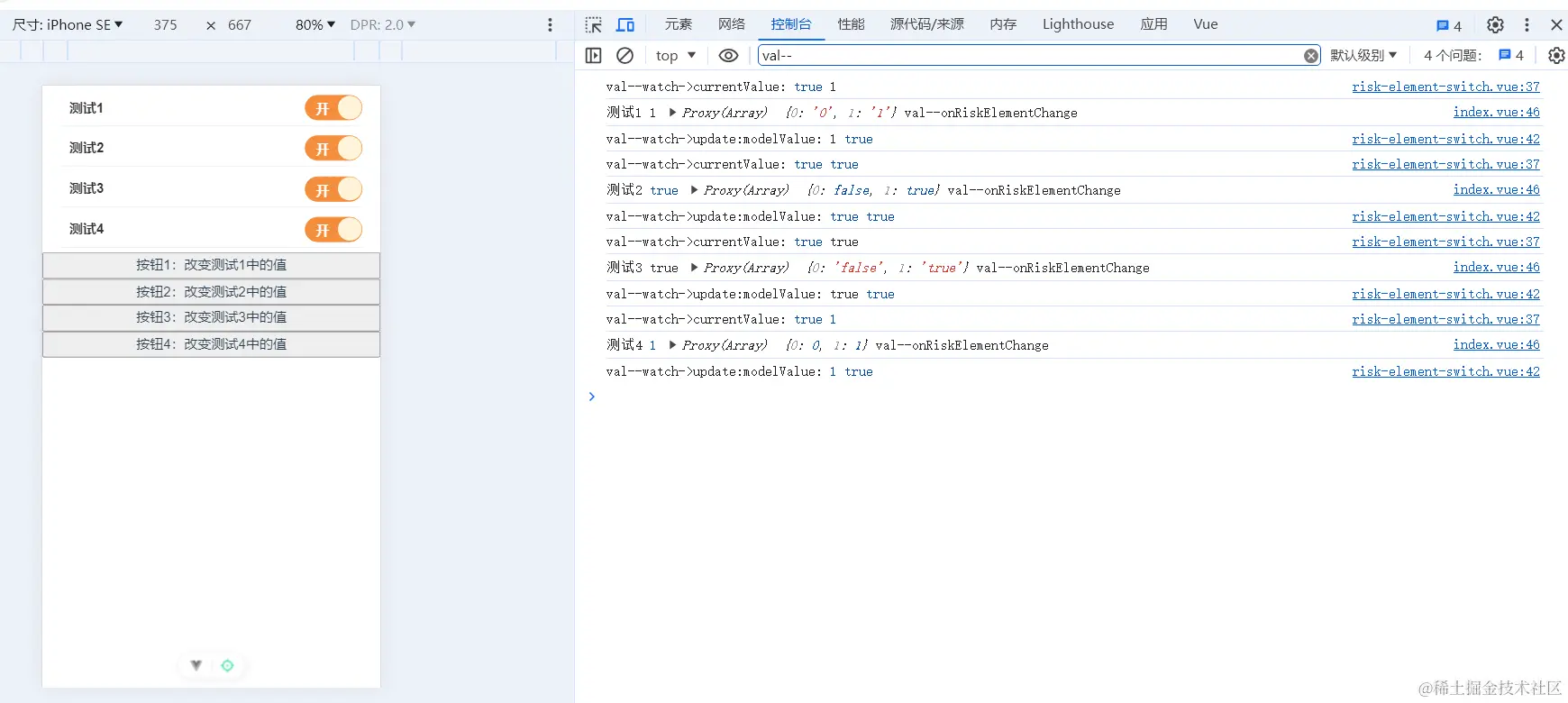Open device toolbar more options menu
Image resolution: width=1568 pixels, height=703 pixels.
(x=550, y=25)
